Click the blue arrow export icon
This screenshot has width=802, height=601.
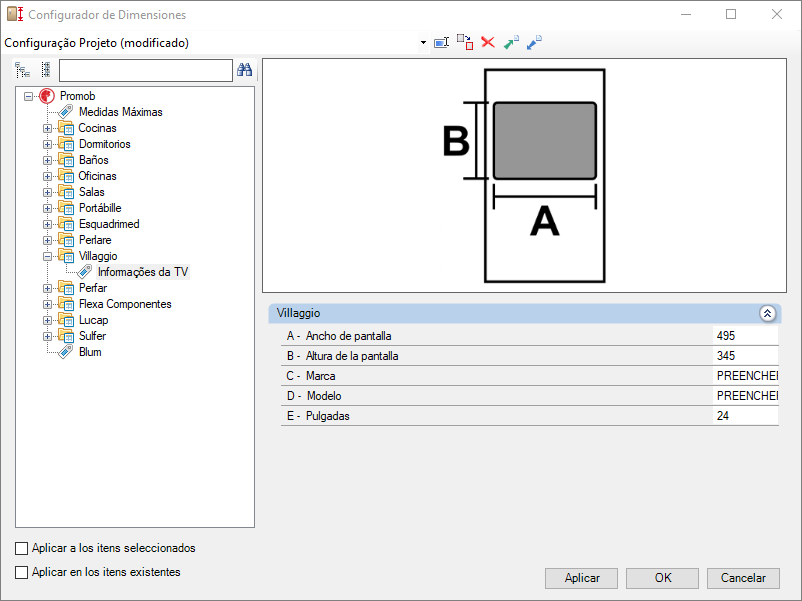click(534, 43)
